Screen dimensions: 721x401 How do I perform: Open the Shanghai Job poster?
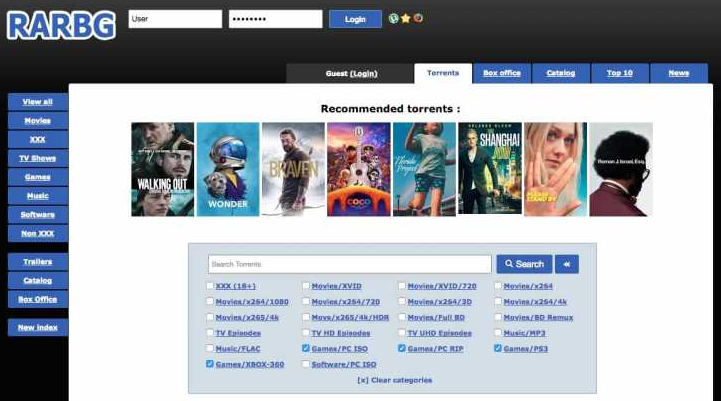pos(490,168)
